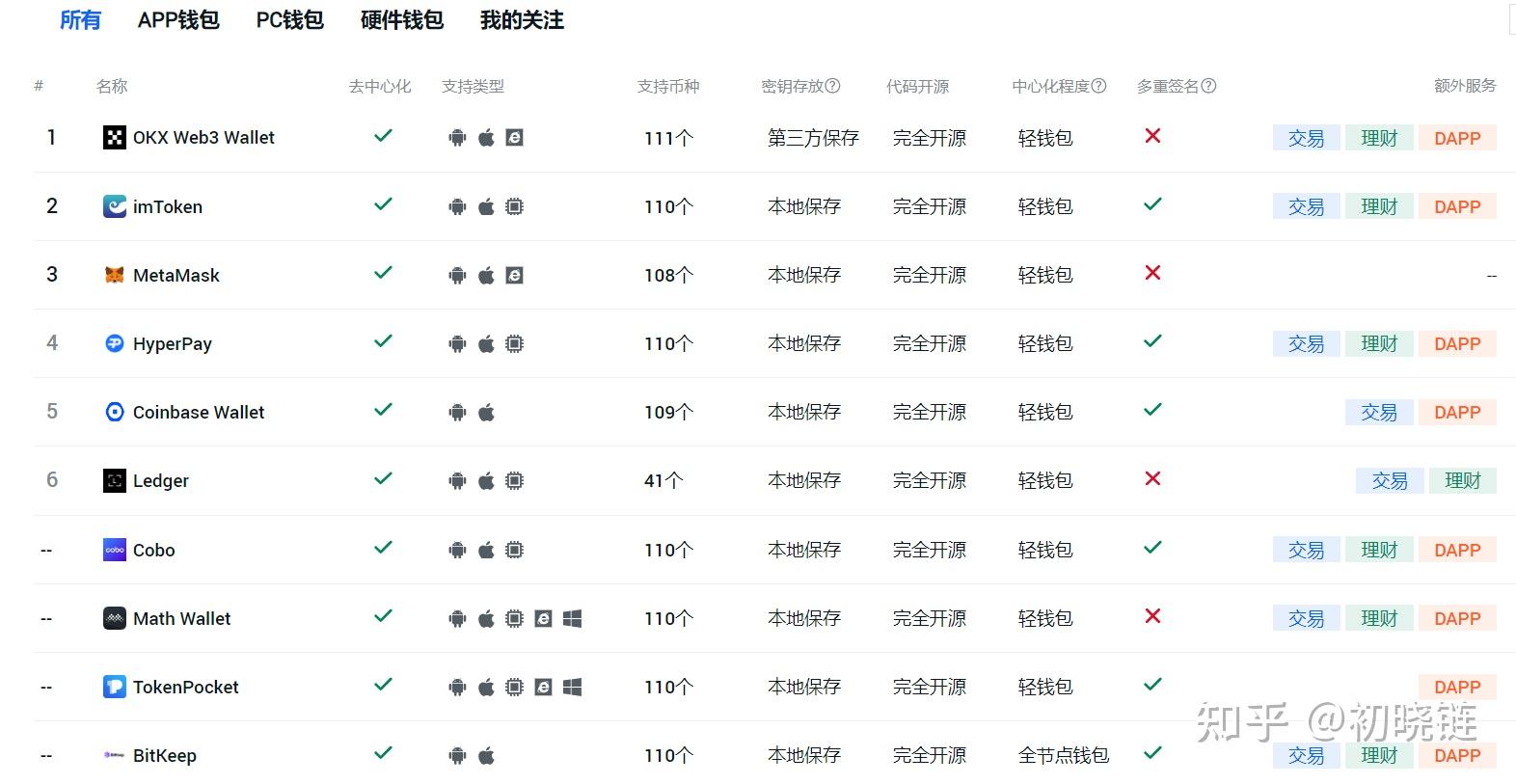
Task: Click the 108个 coin count for MetaMask
Action: [669, 275]
